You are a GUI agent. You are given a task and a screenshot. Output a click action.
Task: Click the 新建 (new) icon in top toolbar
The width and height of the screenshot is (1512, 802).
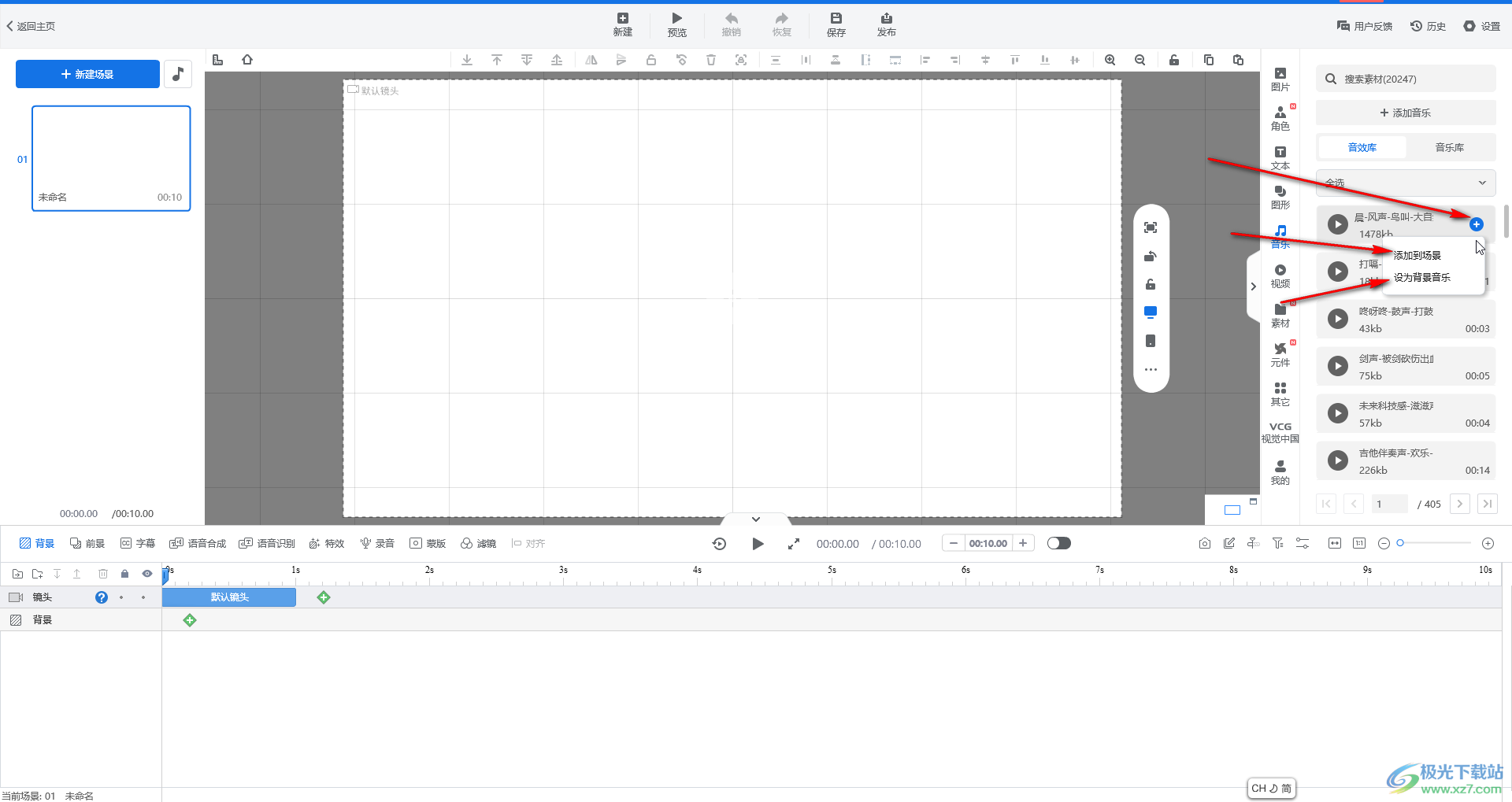[x=623, y=24]
